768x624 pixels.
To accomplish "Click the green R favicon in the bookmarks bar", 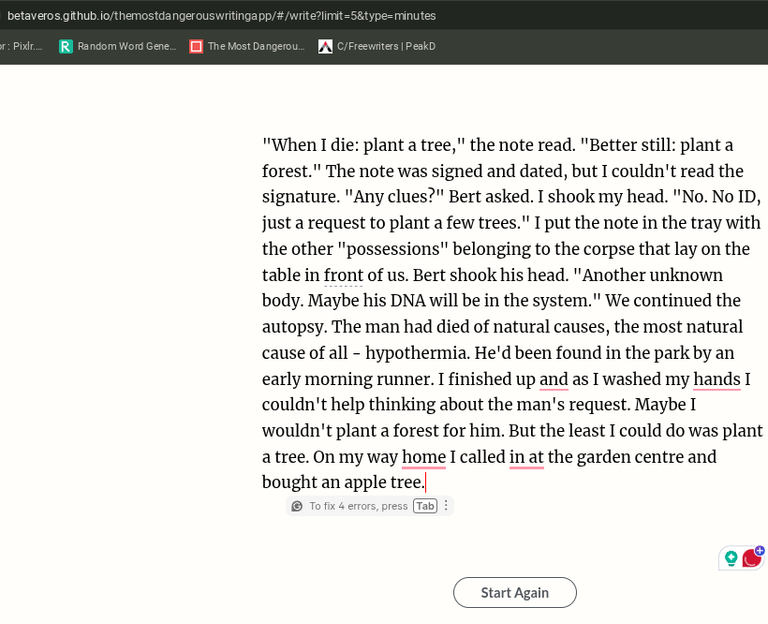I will [66, 46].
